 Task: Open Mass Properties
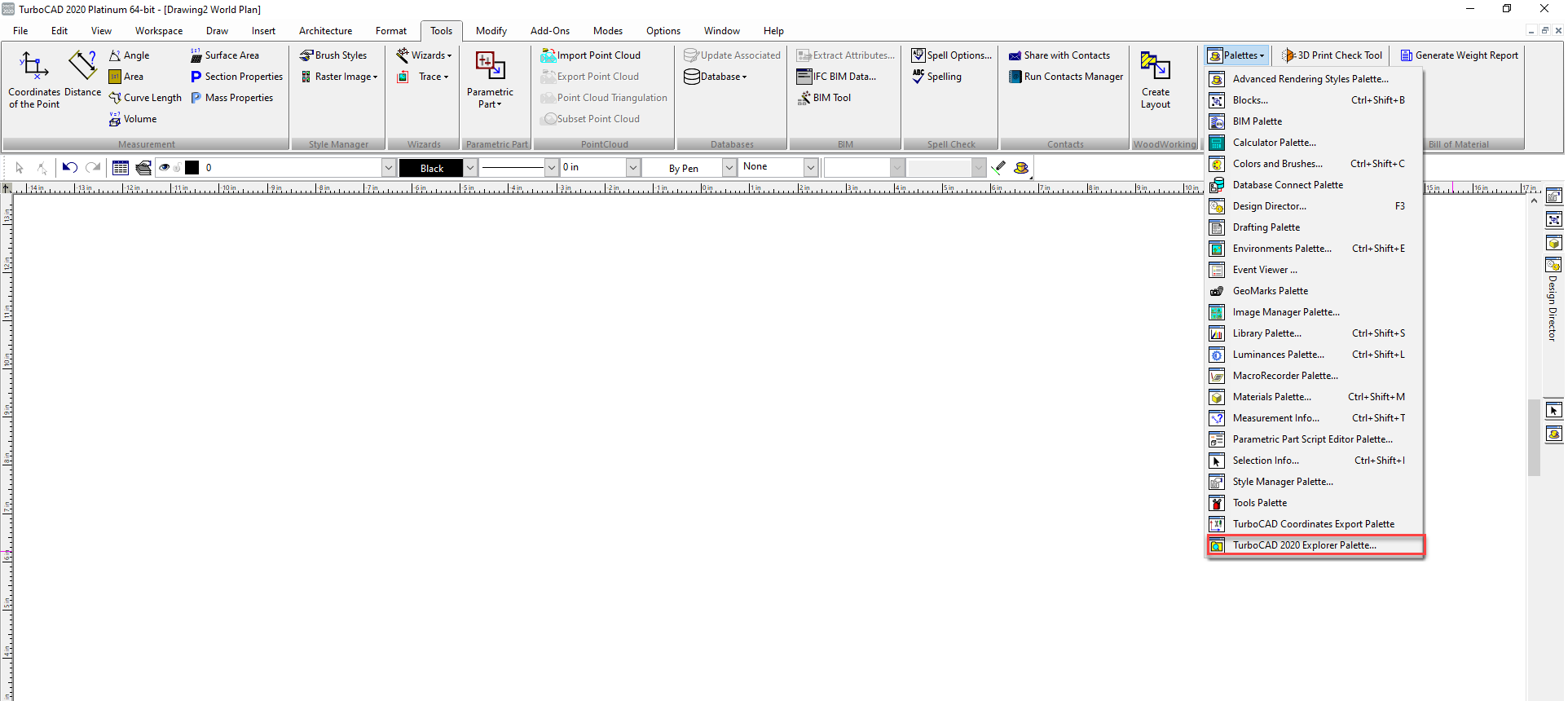pos(232,98)
